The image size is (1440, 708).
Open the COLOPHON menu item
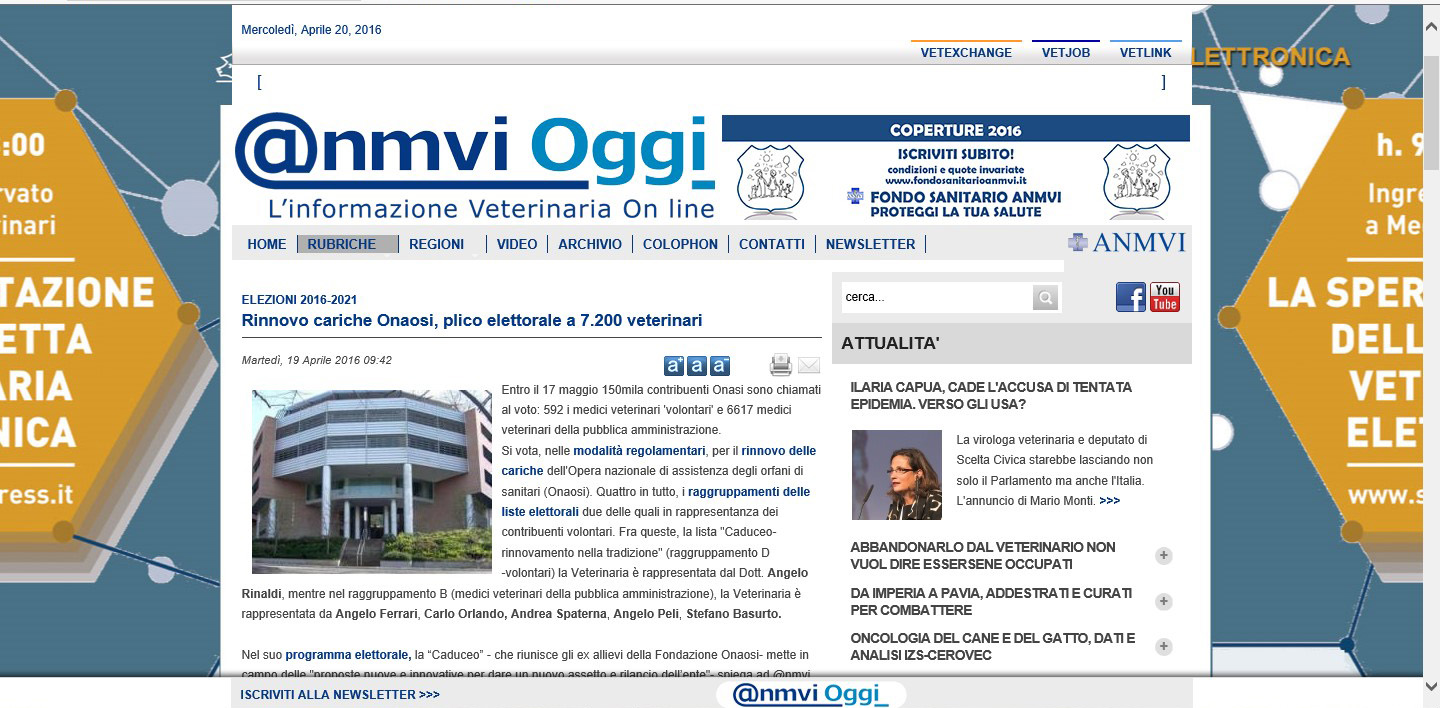[x=680, y=244]
